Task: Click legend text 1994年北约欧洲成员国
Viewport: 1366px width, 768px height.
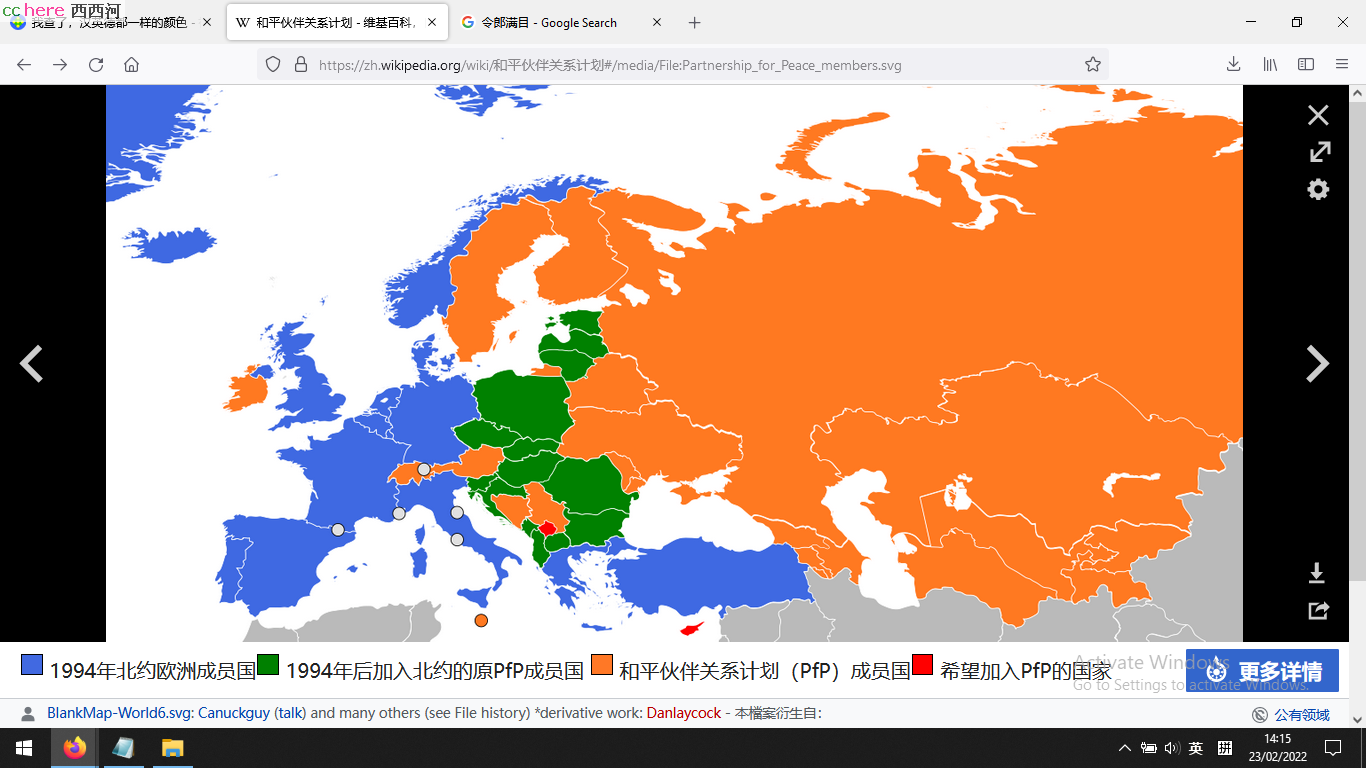Action: point(153,671)
